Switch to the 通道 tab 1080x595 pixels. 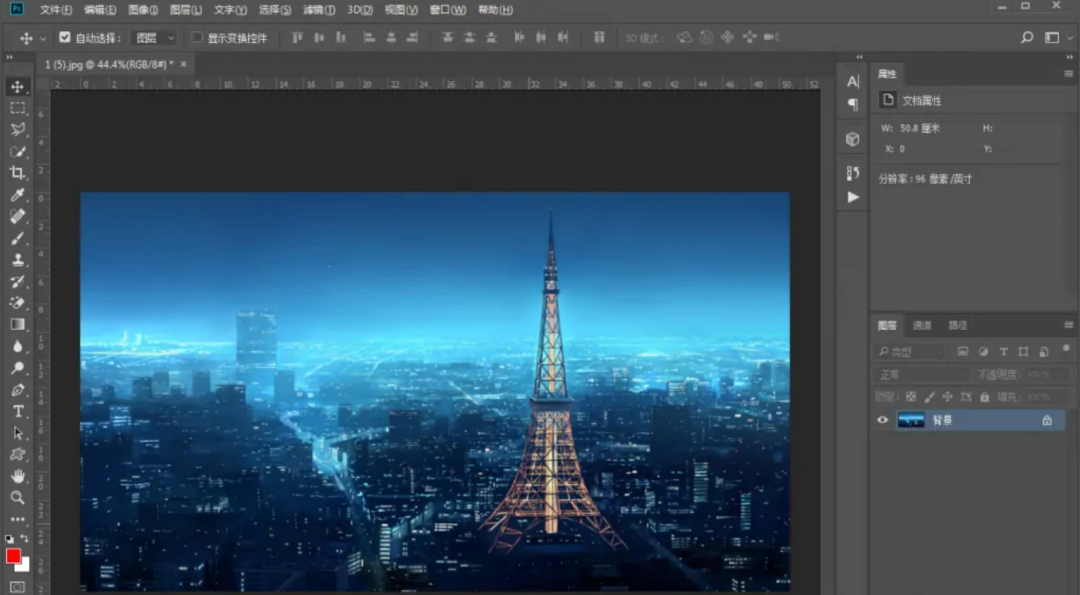coord(922,325)
